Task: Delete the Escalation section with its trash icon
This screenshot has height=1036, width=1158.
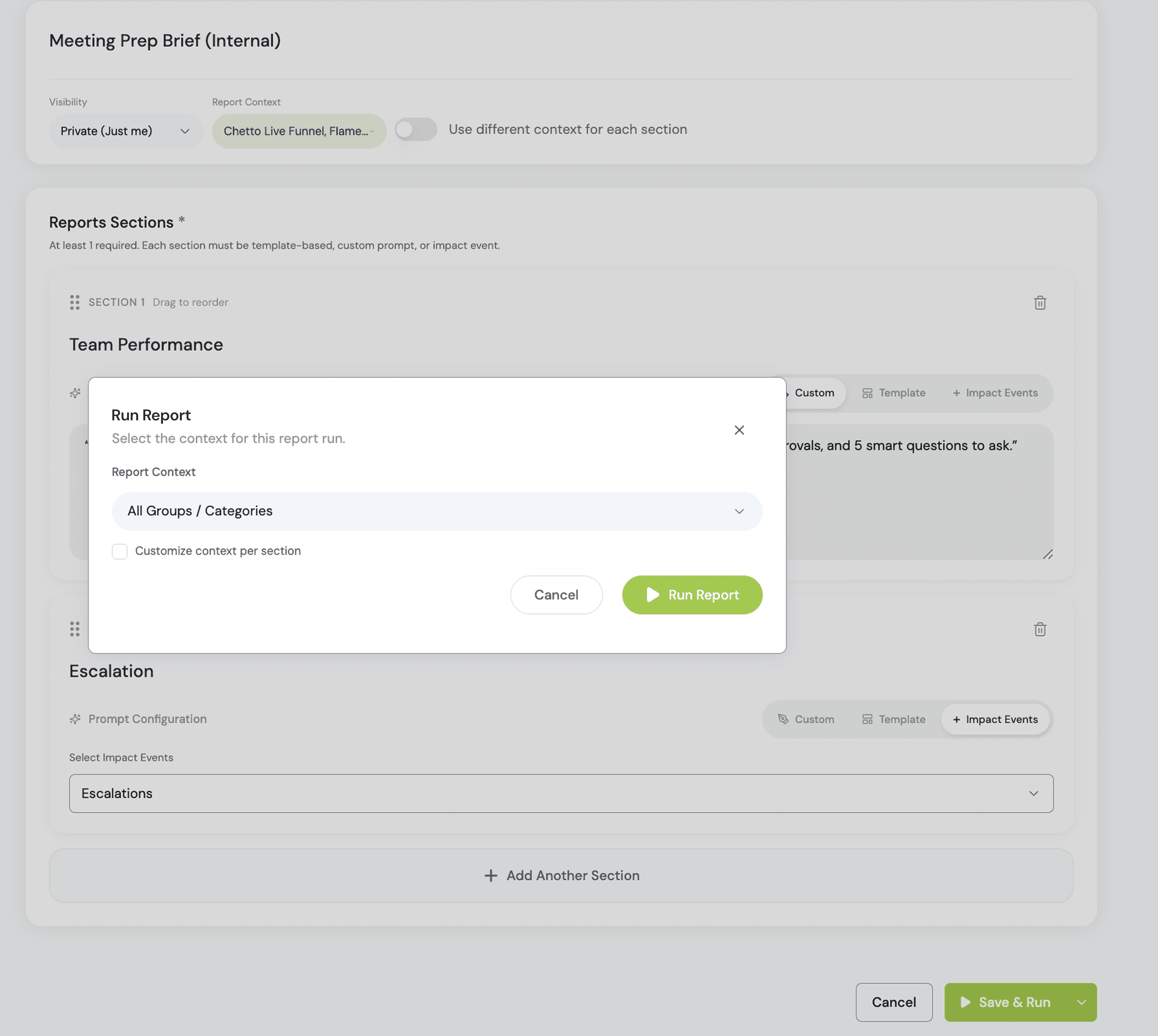Action: coord(1040,629)
